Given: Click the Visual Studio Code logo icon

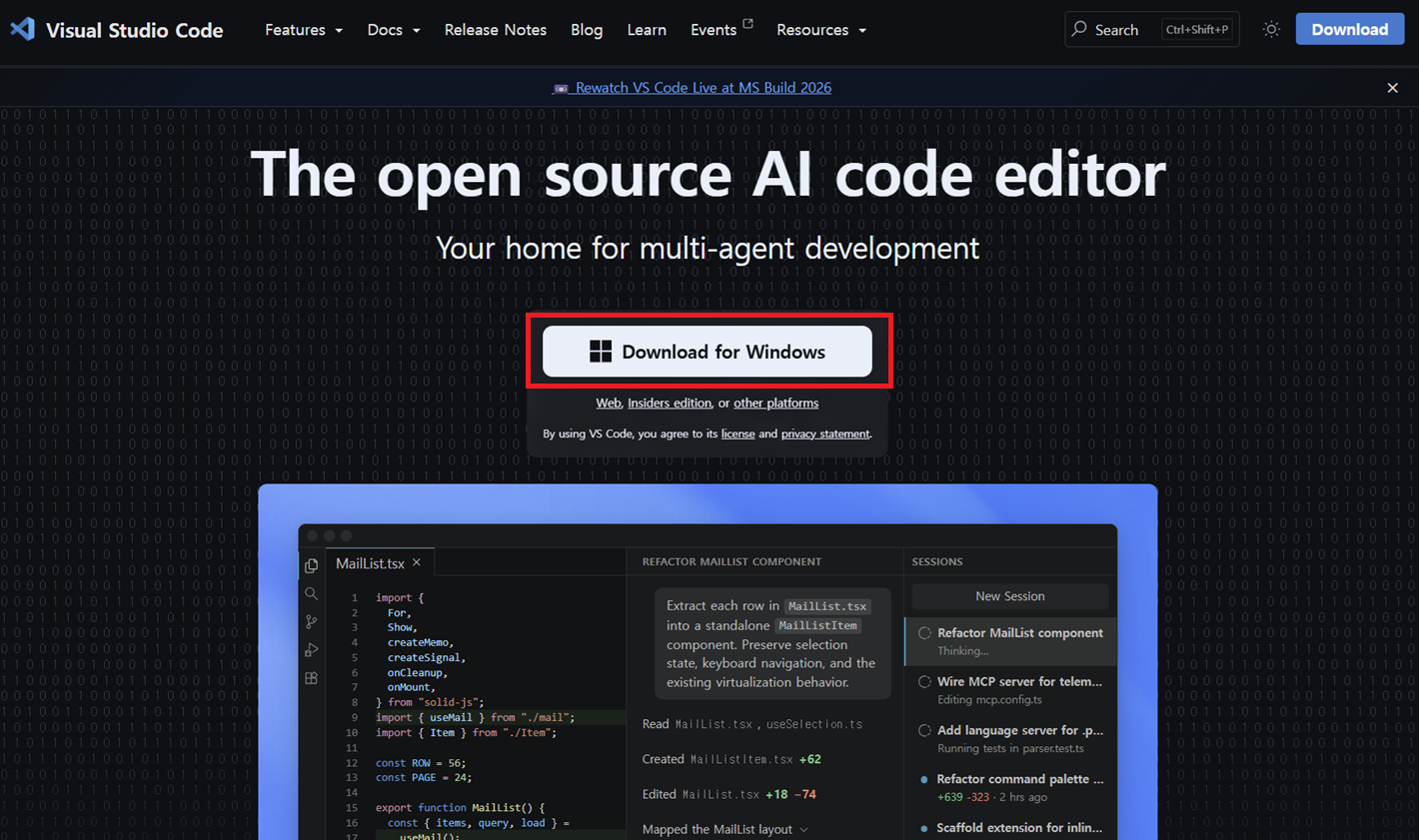Looking at the screenshot, I should pyautogui.click(x=22, y=29).
